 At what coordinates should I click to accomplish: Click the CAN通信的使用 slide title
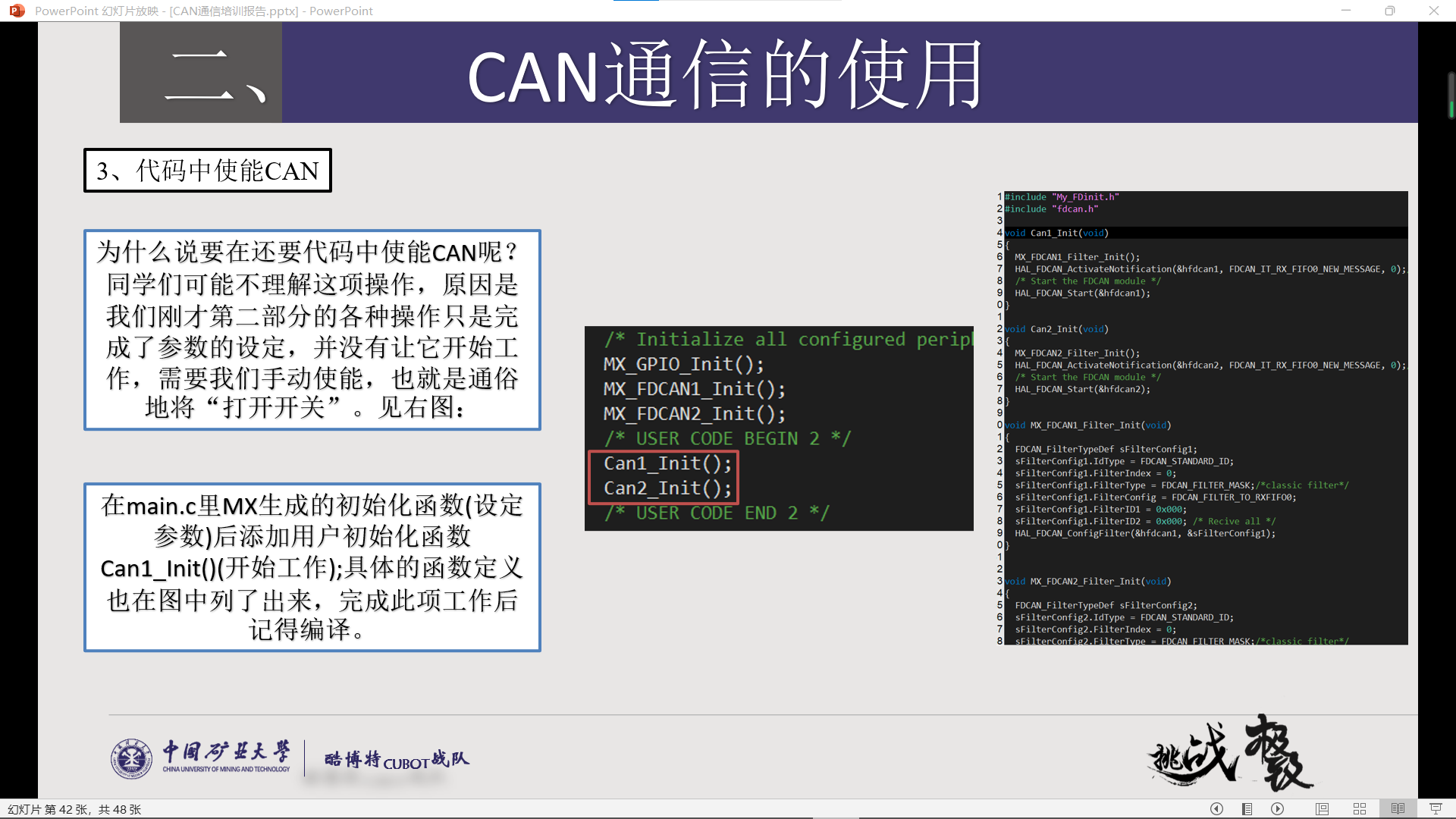click(725, 74)
